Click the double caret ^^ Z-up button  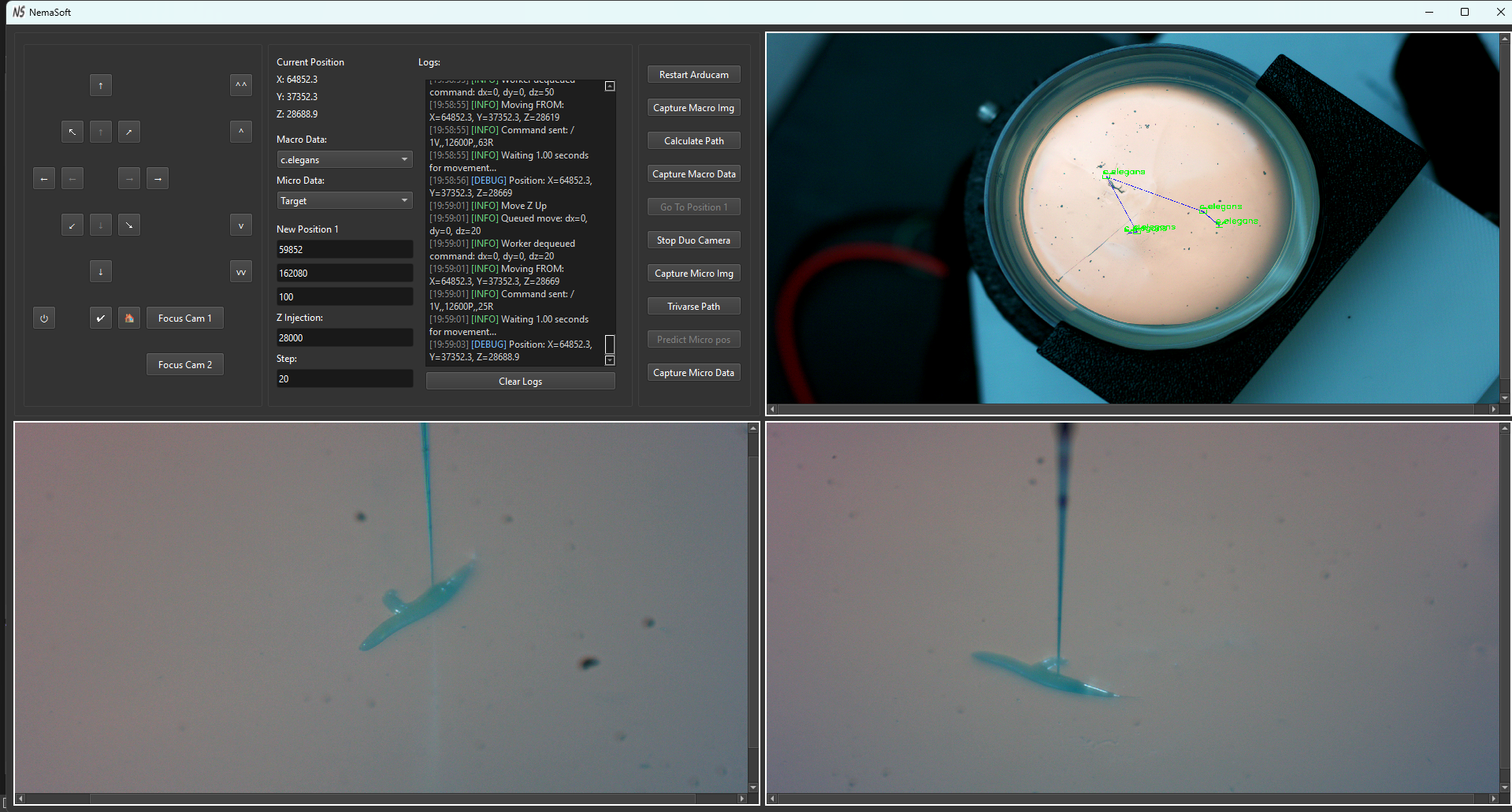point(241,85)
